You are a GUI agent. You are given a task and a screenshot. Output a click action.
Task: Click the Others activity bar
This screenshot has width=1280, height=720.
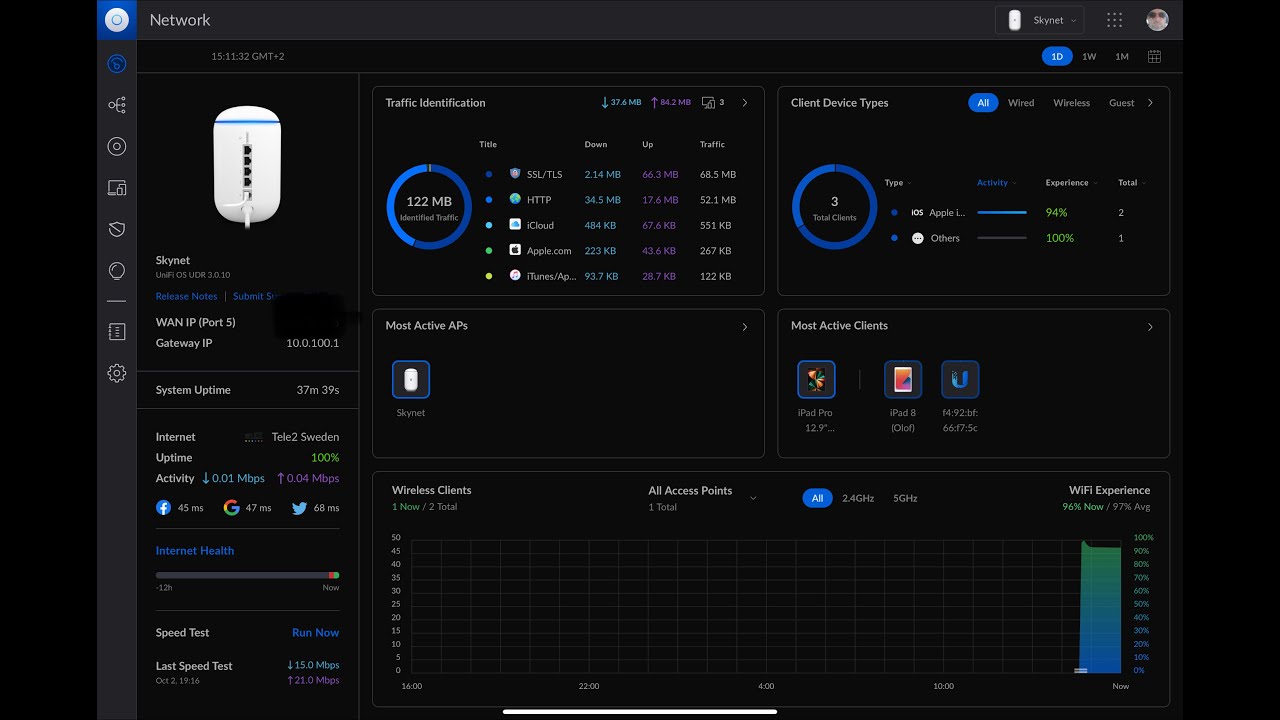click(1002, 238)
